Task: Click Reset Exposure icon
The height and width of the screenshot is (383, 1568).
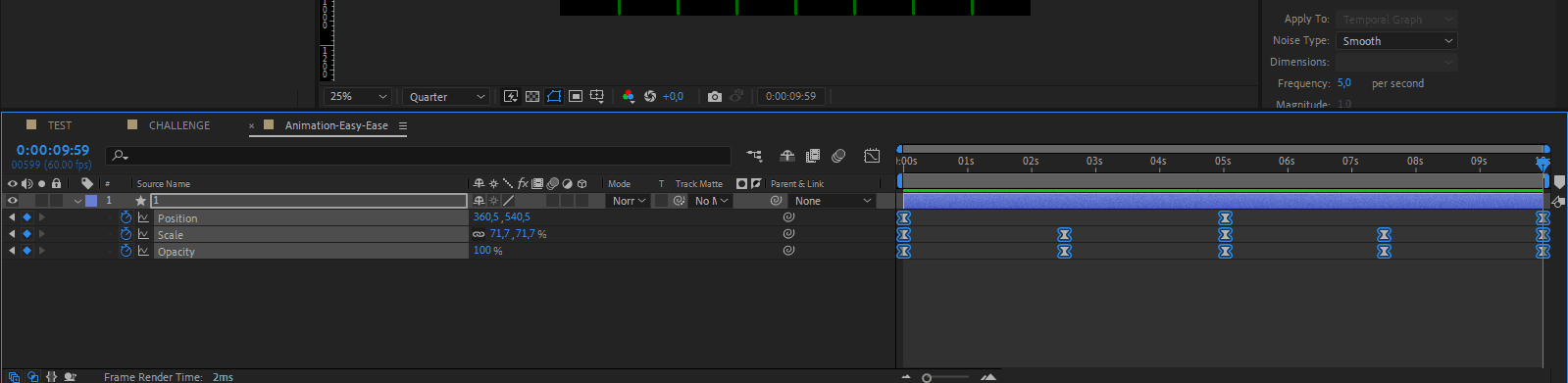Action: [x=650, y=96]
